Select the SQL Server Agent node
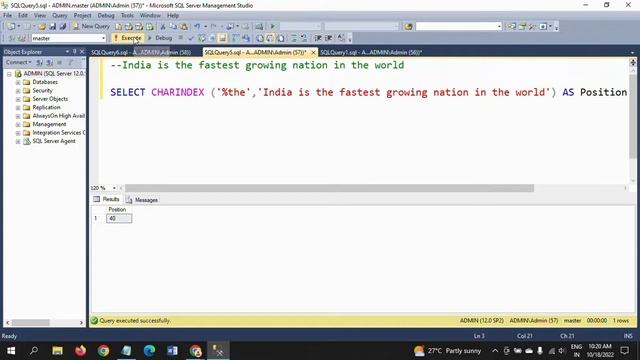 point(54,141)
